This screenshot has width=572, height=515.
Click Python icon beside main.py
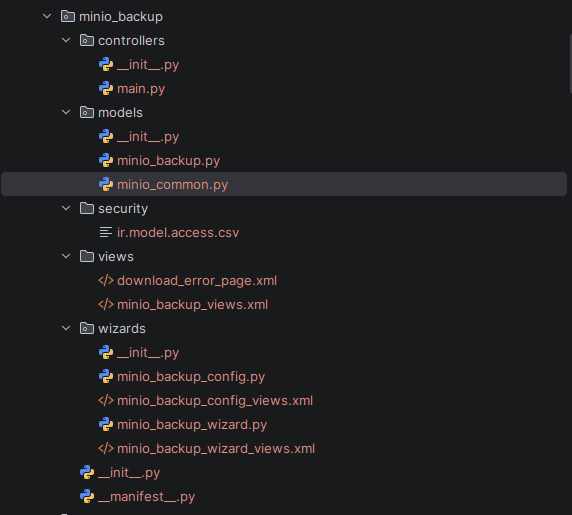(x=106, y=89)
